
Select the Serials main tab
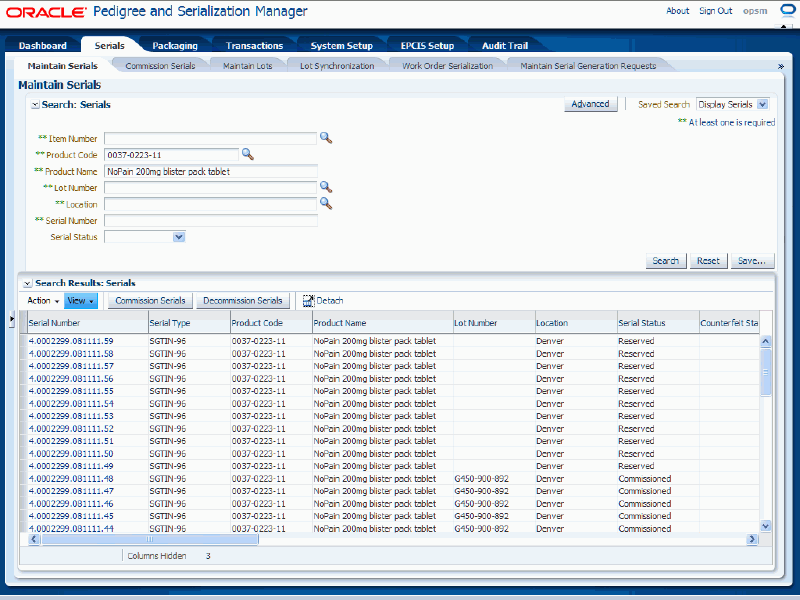[109, 45]
